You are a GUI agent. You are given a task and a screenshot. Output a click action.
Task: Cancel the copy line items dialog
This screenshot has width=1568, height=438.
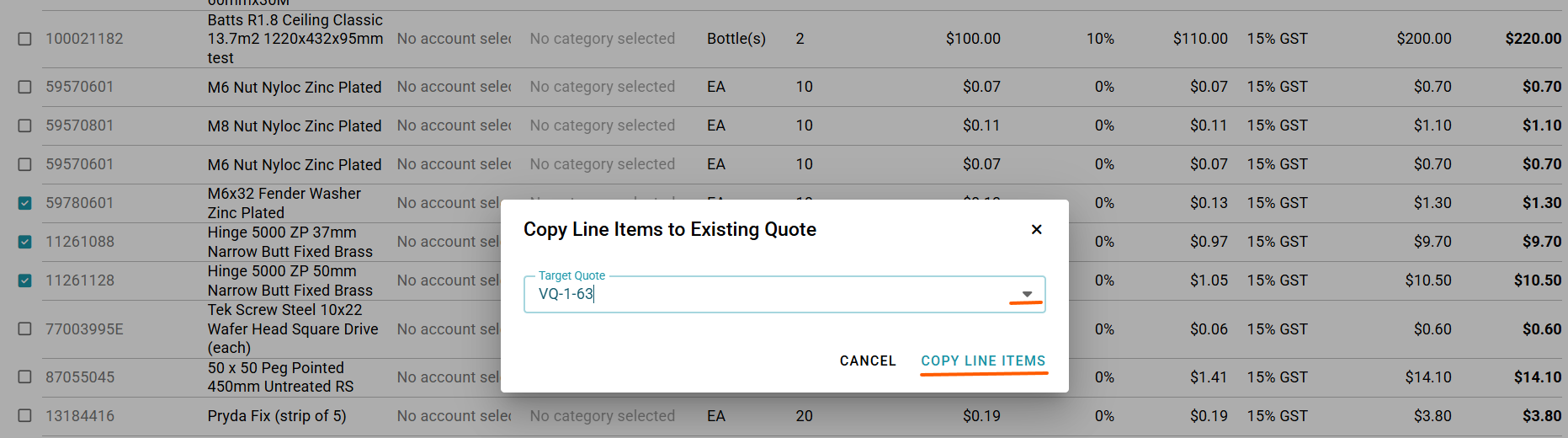(x=867, y=361)
